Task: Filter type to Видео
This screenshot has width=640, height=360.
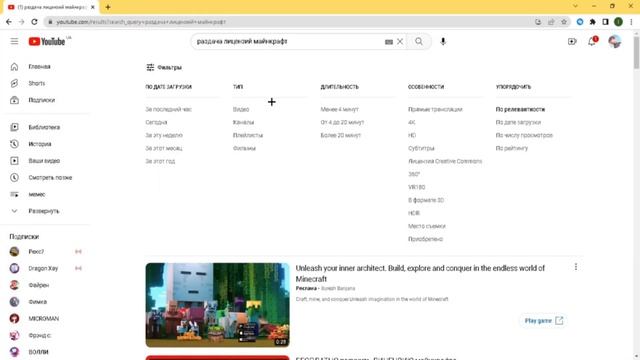Action: click(241, 109)
